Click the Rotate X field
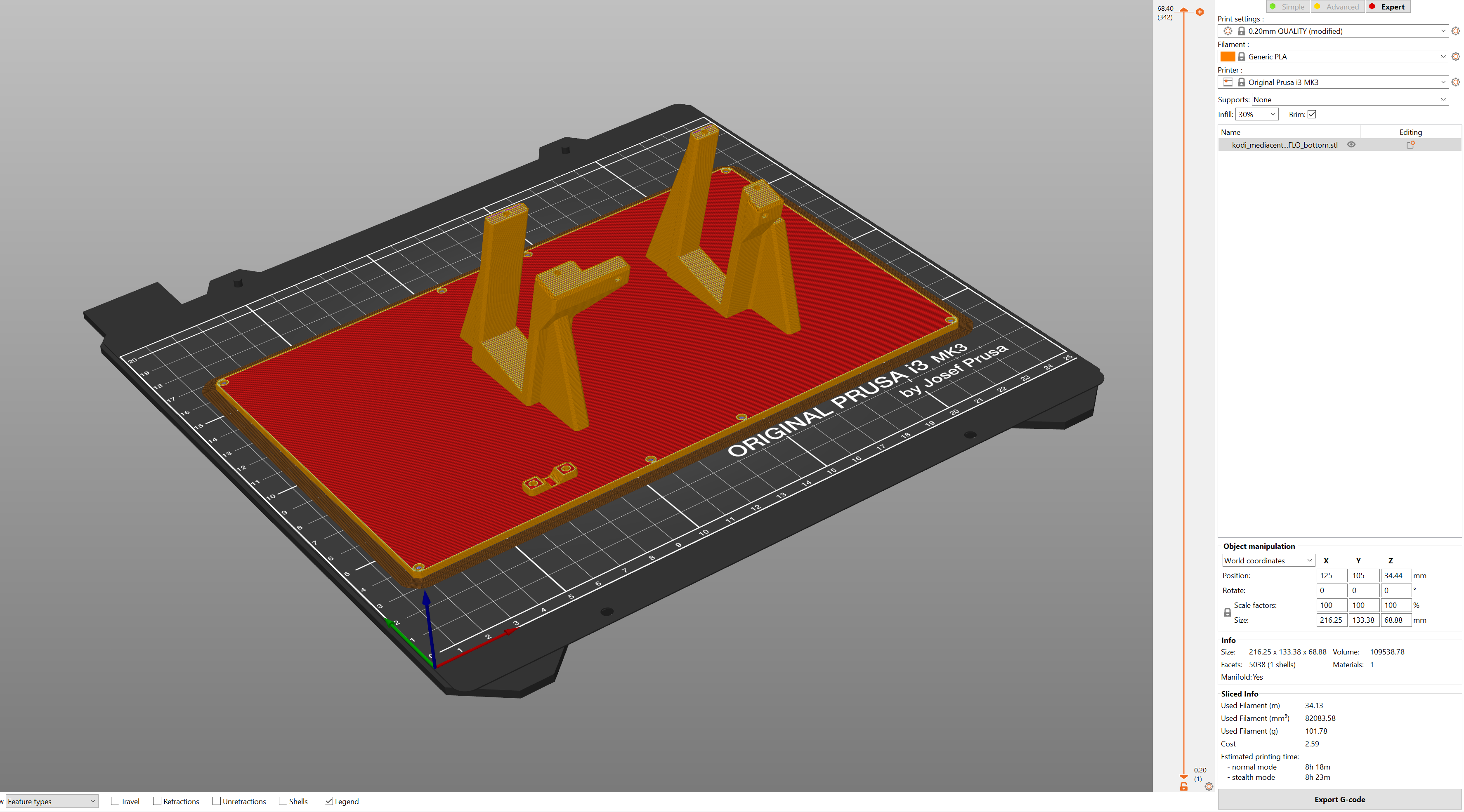Image resolution: width=1464 pixels, height=812 pixels. (1331, 591)
